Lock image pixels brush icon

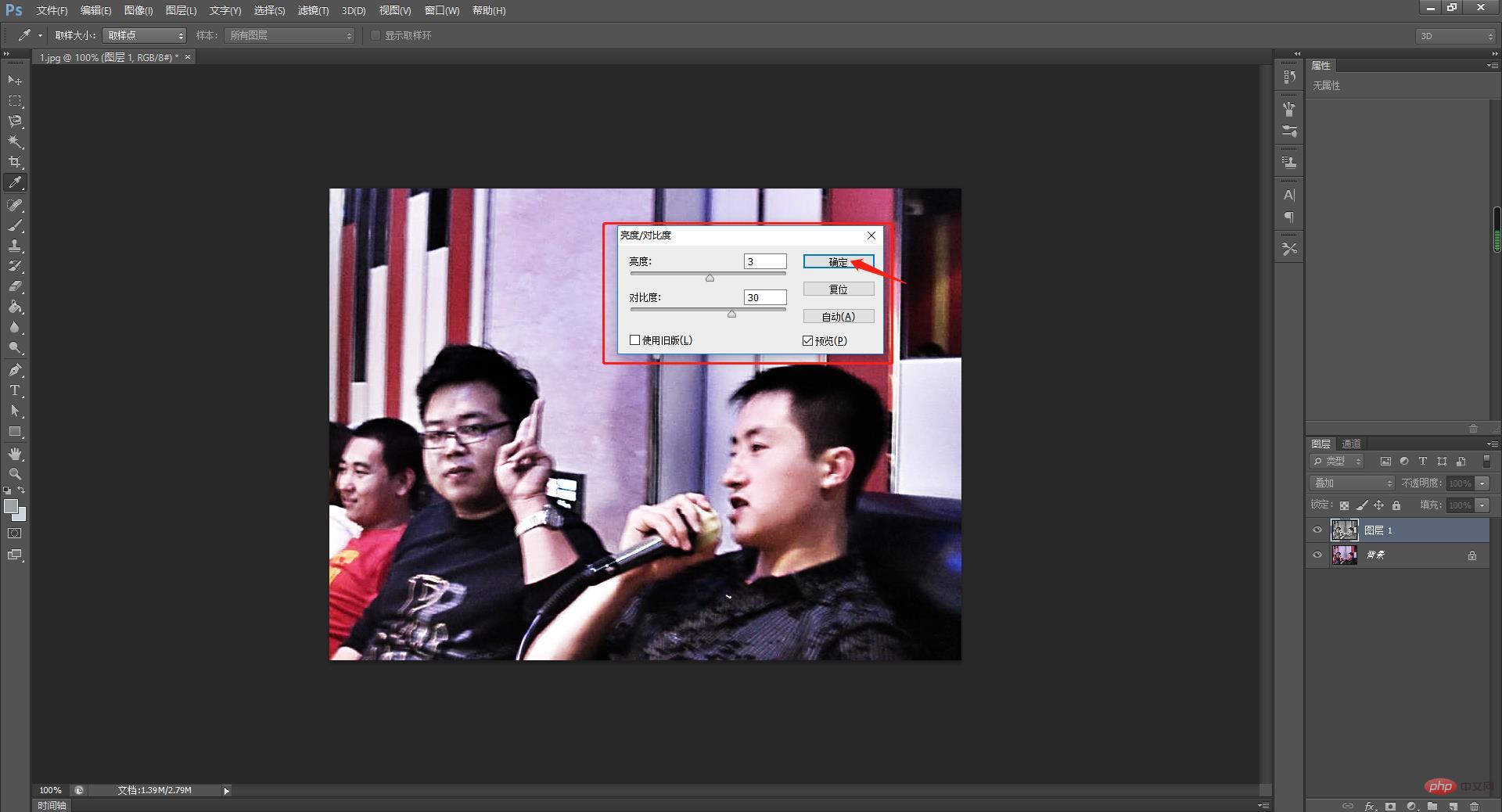coord(1362,505)
